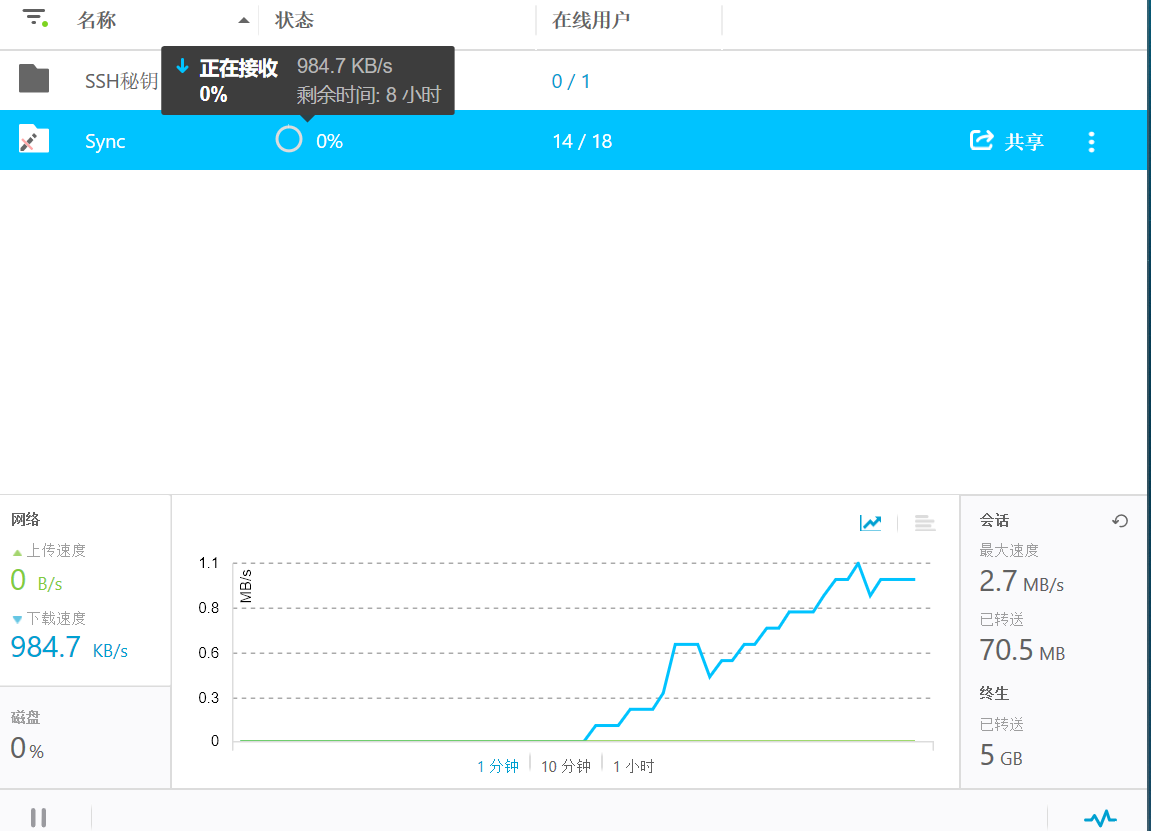This screenshot has height=831, width=1151.
Task: Click the 共享 share button
Action: (1007, 141)
